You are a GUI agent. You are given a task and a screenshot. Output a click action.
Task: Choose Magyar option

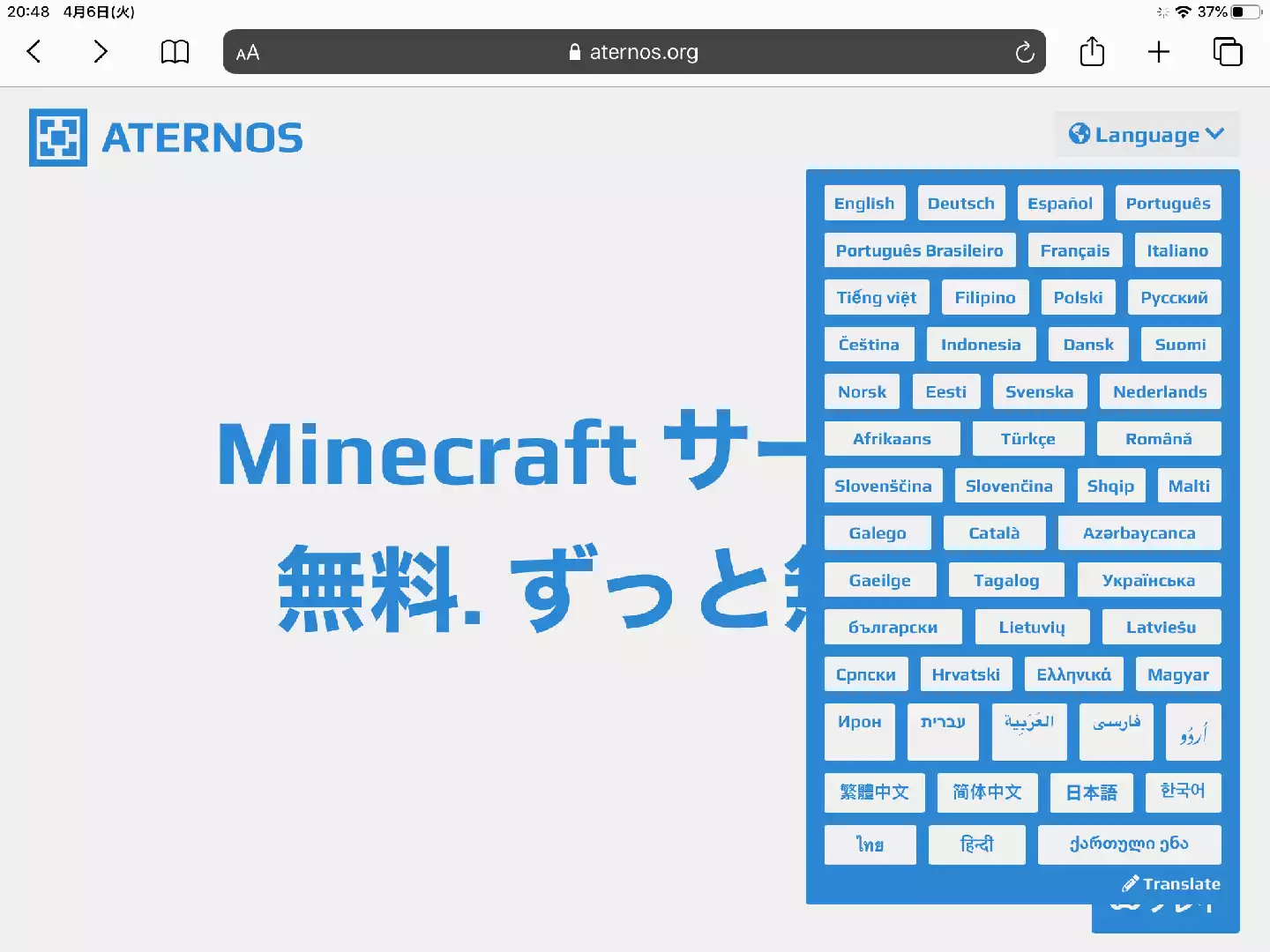click(x=1178, y=674)
